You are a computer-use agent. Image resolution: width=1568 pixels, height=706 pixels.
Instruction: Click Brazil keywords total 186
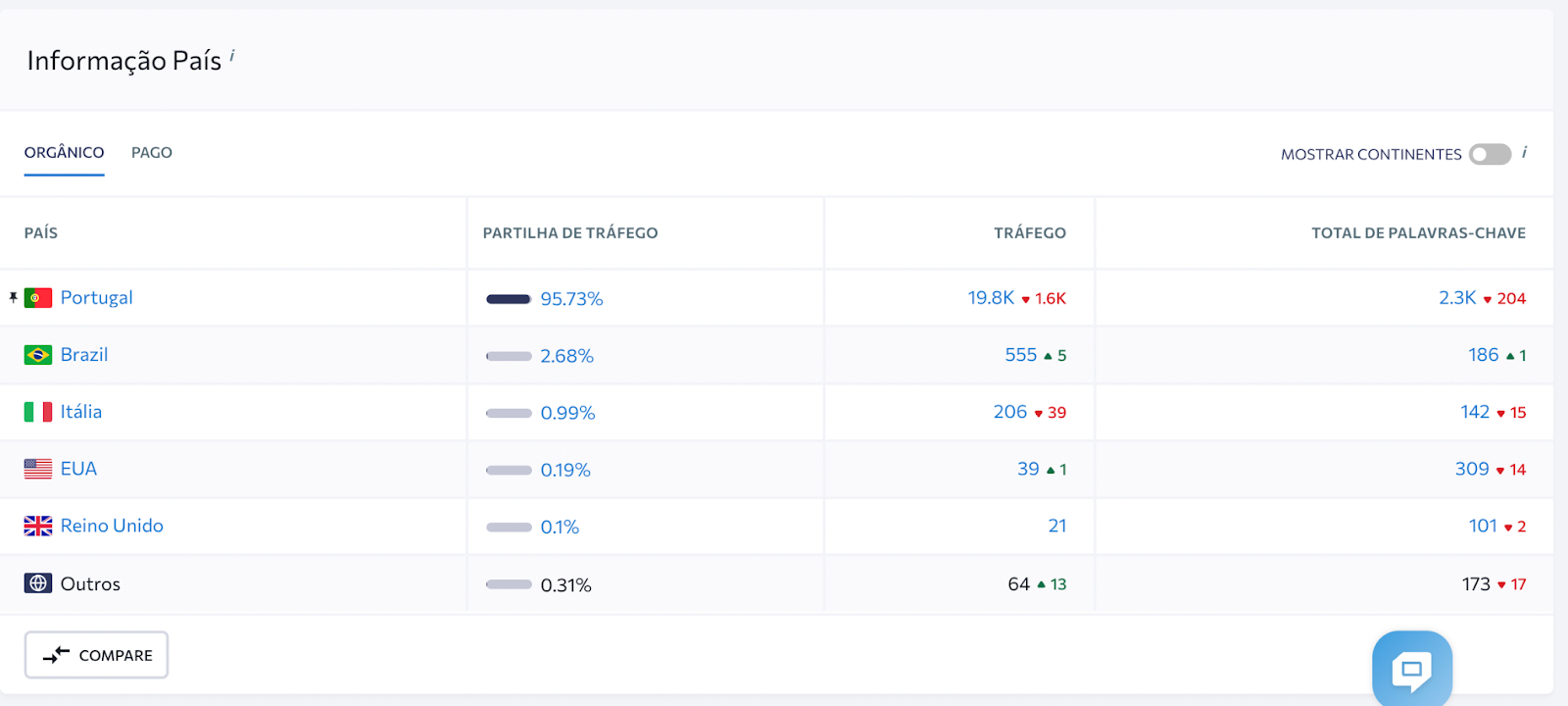(x=1484, y=355)
